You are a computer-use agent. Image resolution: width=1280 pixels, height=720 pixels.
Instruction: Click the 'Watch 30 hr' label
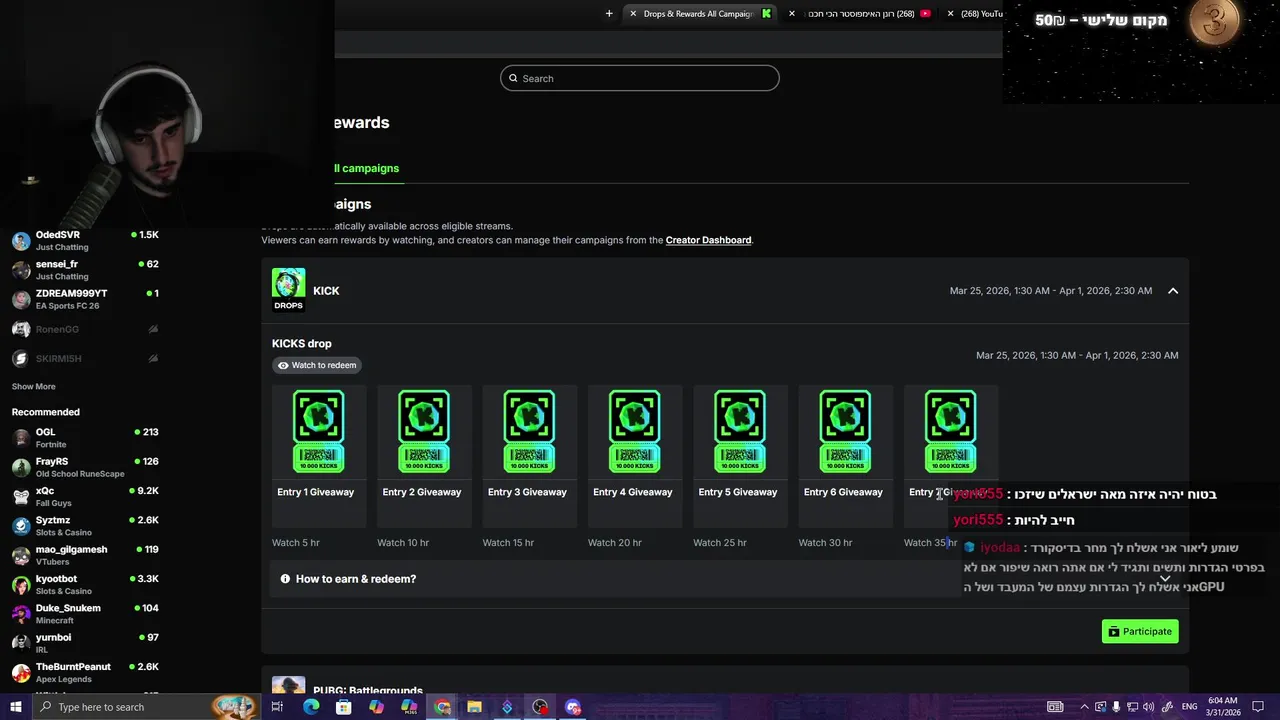pyautogui.click(x=825, y=543)
